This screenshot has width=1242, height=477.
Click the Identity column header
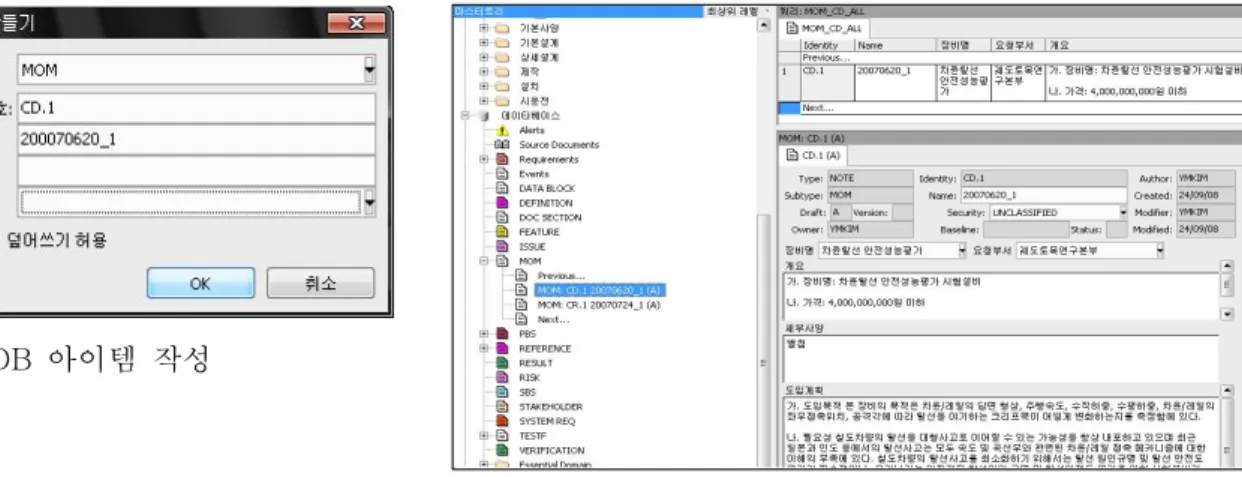[x=826, y=46]
